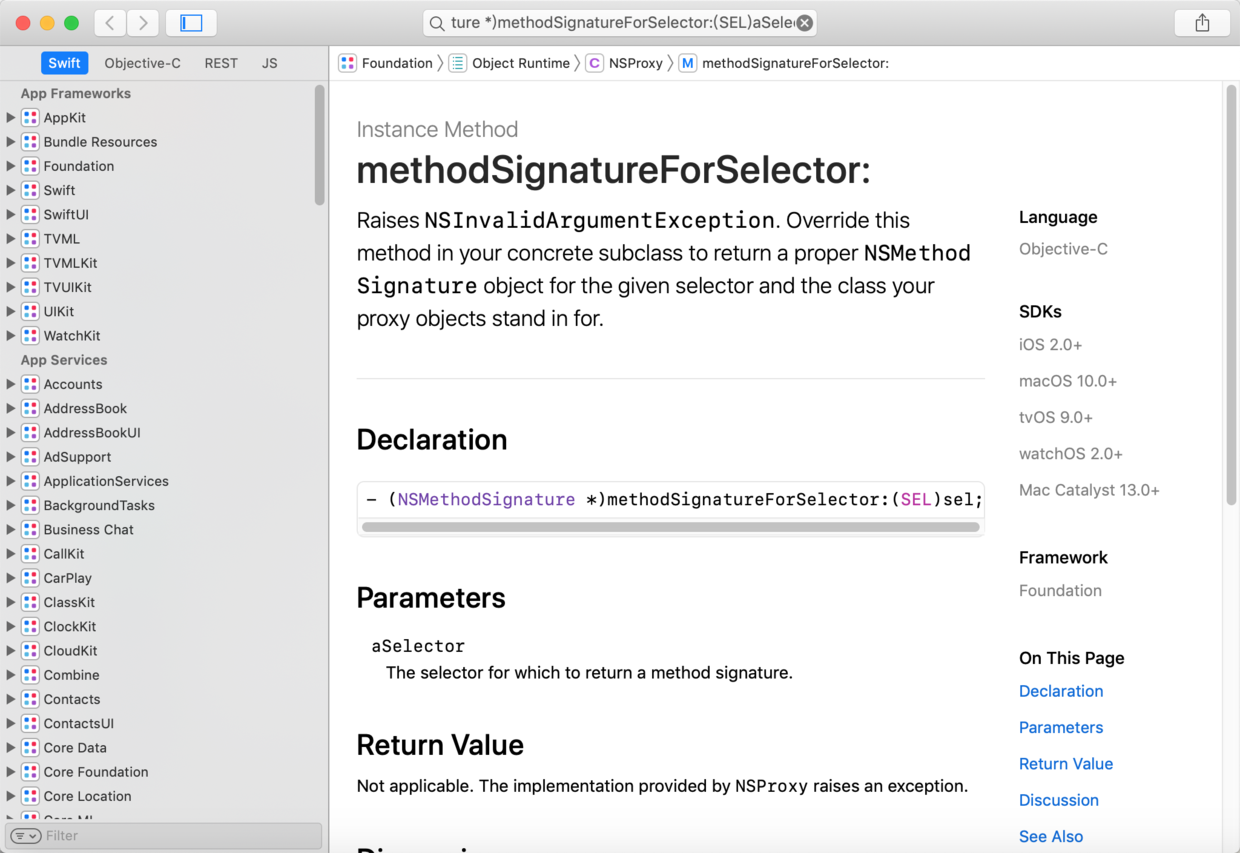This screenshot has height=853, width=1240.
Task: Expand the Core Data disclosure triangle
Action: click(11, 748)
